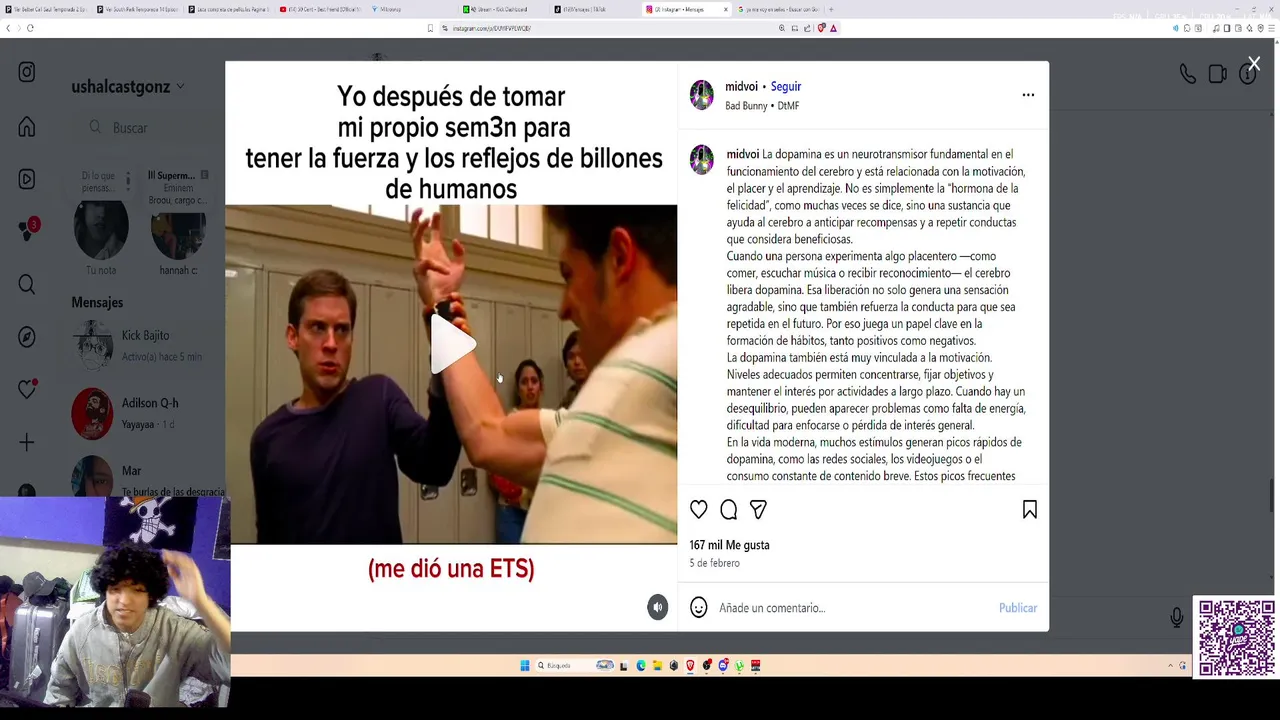This screenshot has height=720, width=1280.
Task: Create a new post with plus icon
Action: click(27, 442)
